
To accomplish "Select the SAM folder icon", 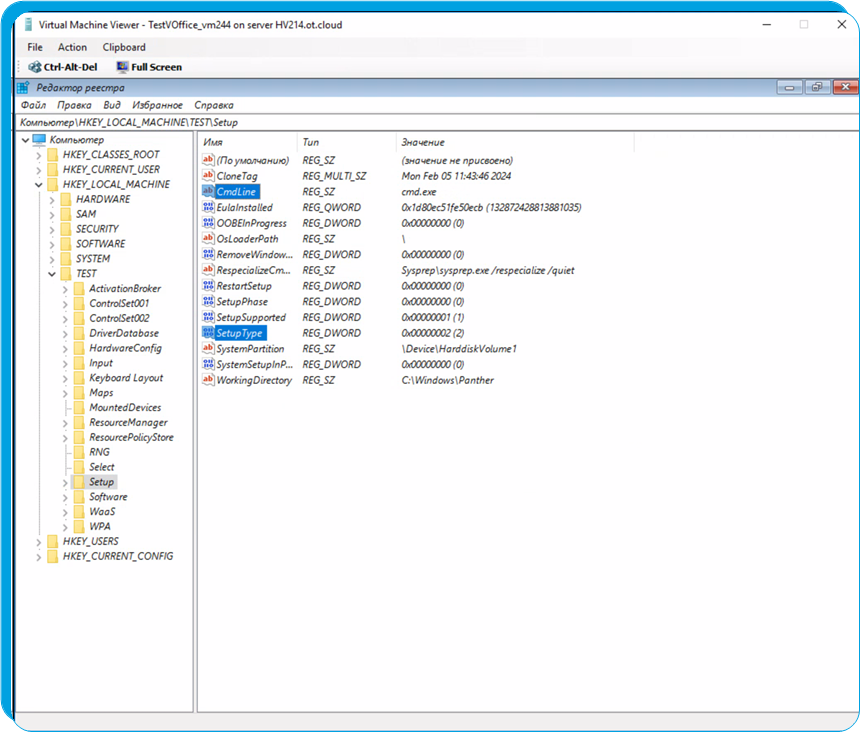I will [66, 214].
